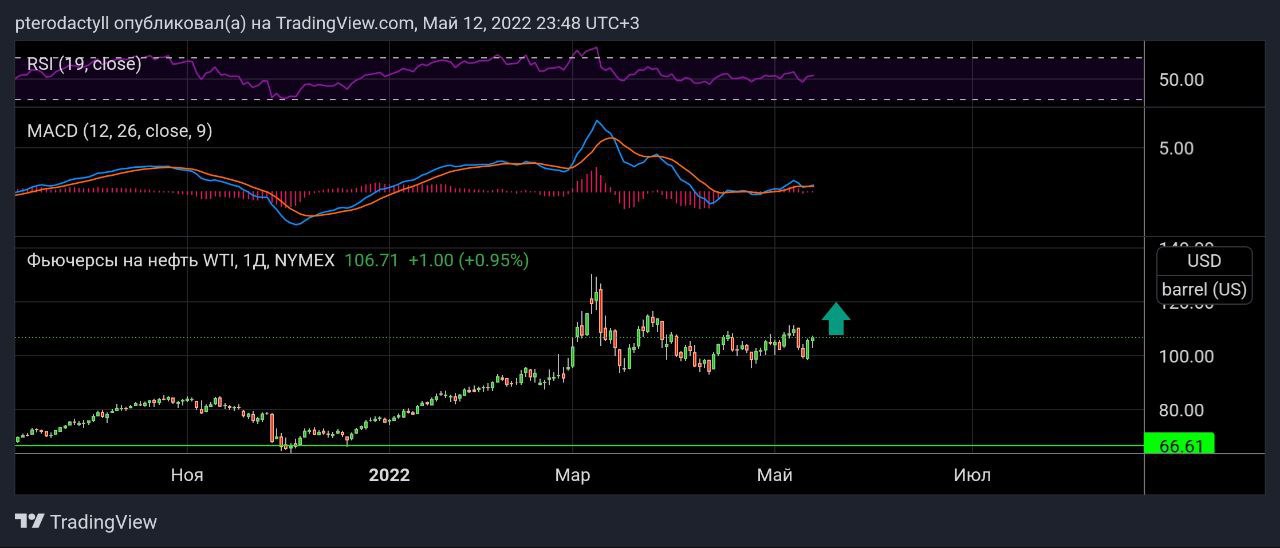The image size is (1280, 548).
Task: Click the green 66.61 price tag
Action: click(x=1179, y=445)
